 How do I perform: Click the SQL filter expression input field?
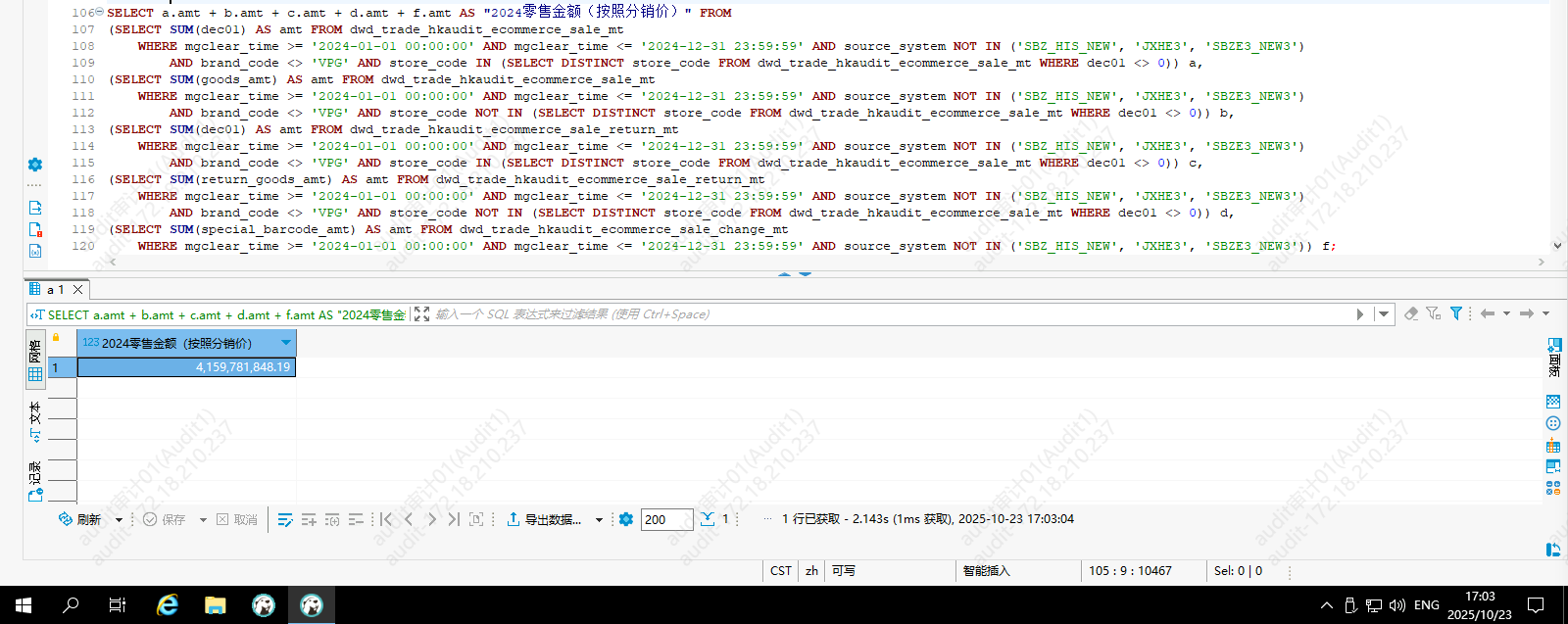pyautogui.click(x=882, y=314)
